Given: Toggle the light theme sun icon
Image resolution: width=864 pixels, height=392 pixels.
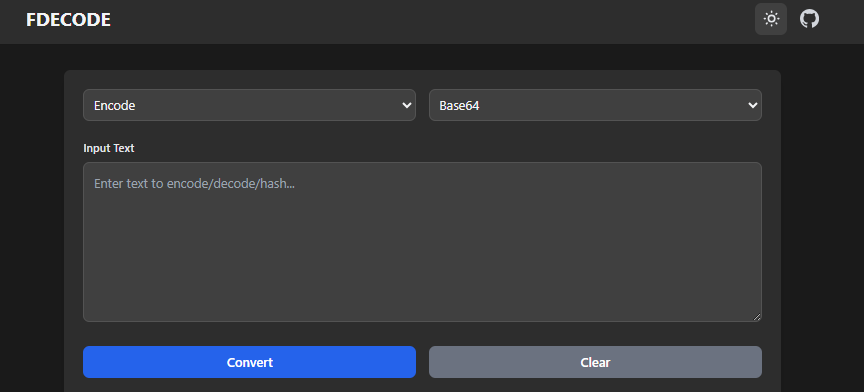Looking at the screenshot, I should (x=771, y=19).
